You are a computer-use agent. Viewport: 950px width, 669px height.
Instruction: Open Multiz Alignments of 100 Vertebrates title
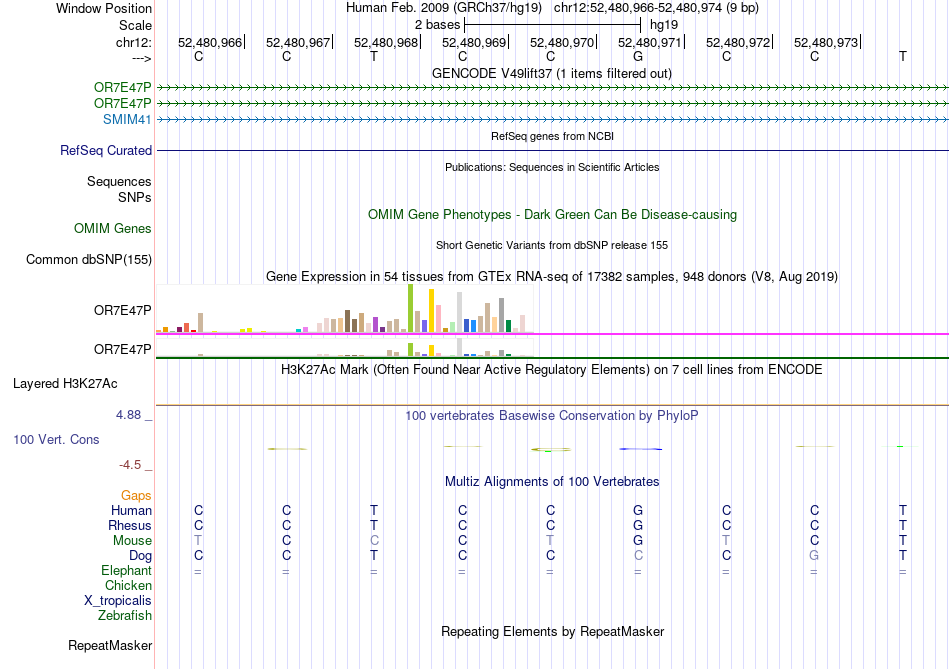[552, 482]
